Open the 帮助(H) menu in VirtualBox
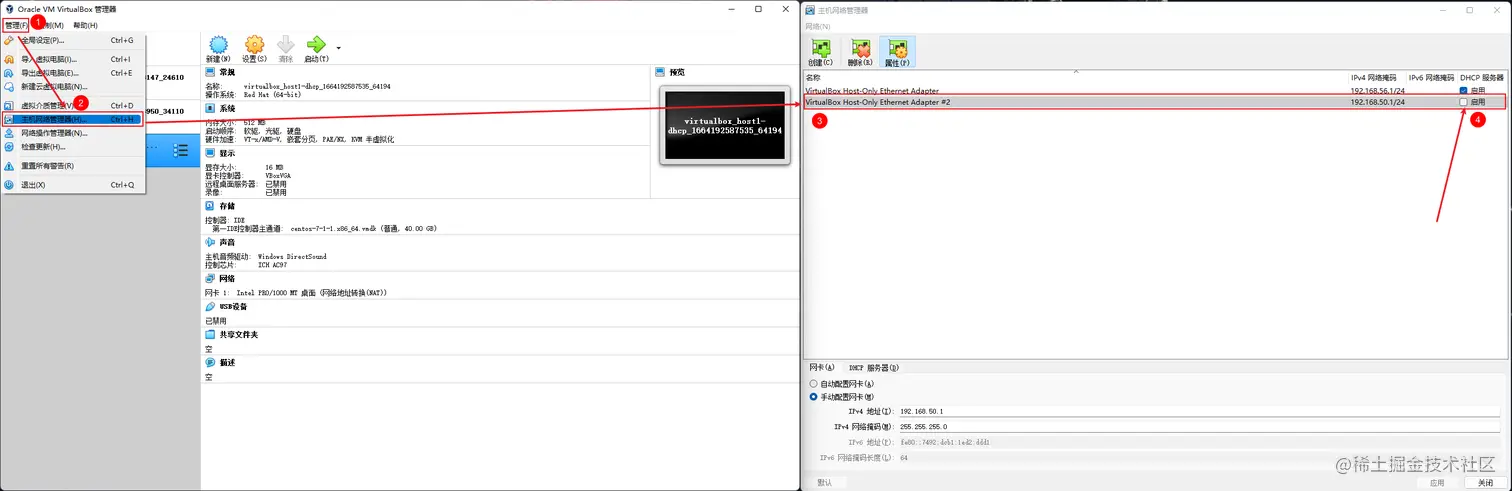 click(85, 25)
